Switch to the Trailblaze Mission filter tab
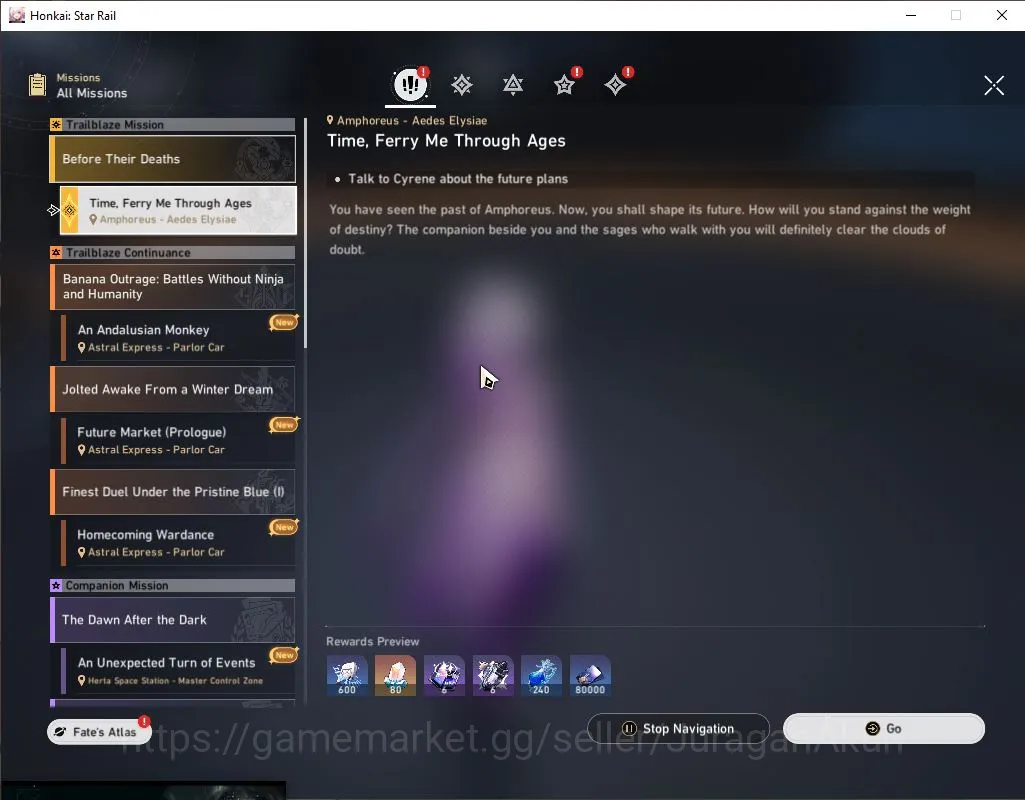Screen dimensions: 1025x800 coord(462,85)
